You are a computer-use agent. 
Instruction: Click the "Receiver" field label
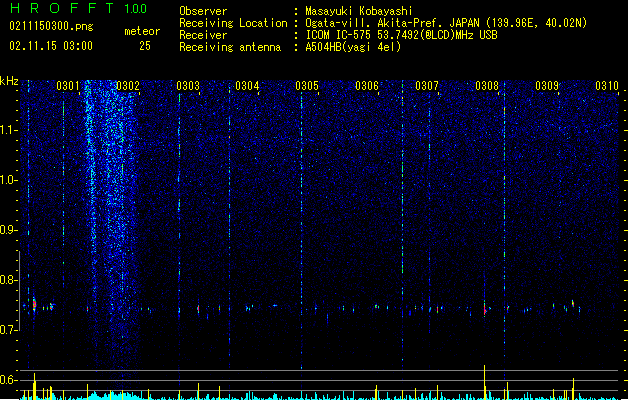coord(203,35)
